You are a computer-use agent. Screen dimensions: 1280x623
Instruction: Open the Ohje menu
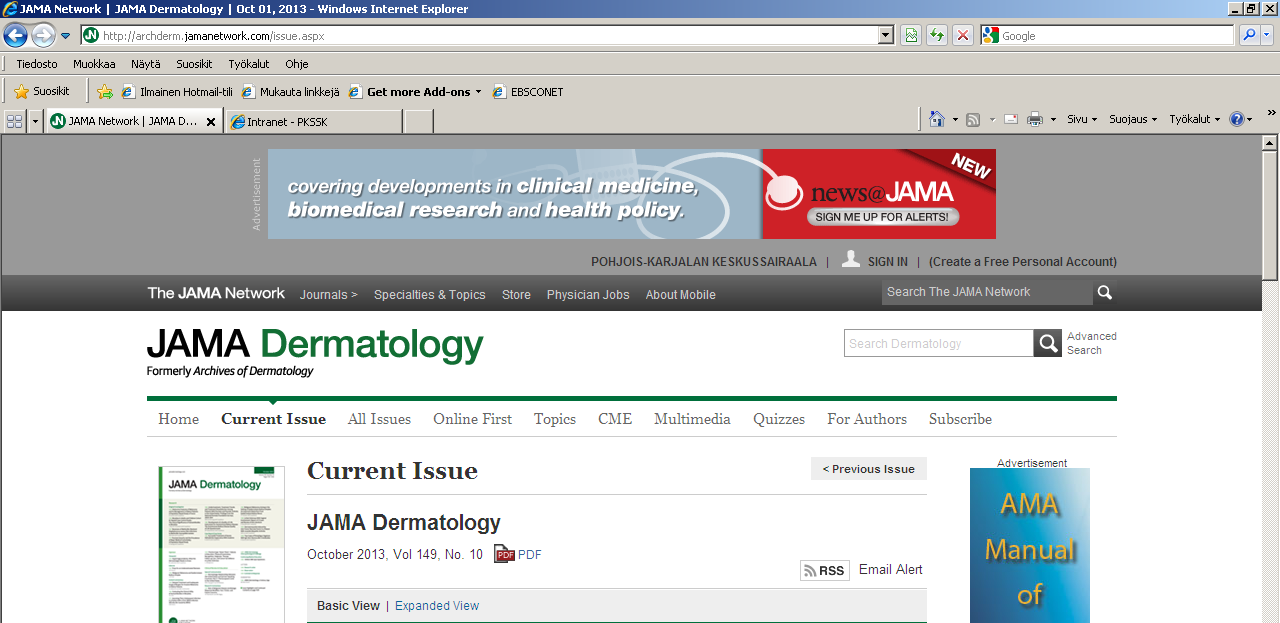(297, 64)
